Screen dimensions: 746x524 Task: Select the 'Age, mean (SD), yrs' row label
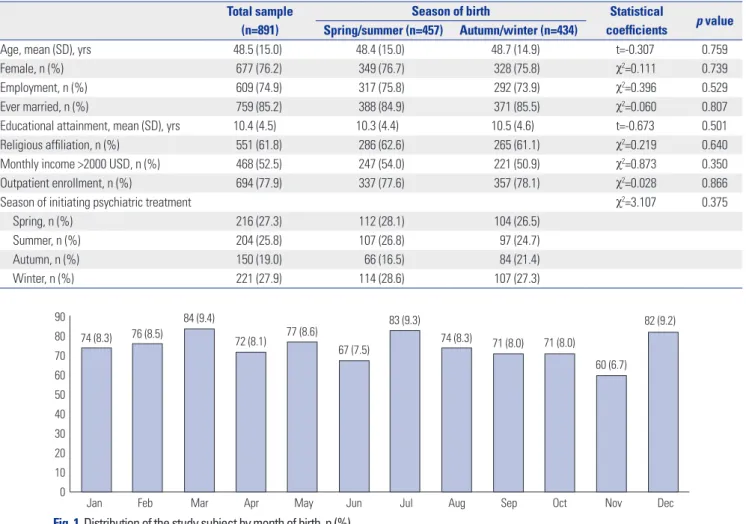point(46,49)
